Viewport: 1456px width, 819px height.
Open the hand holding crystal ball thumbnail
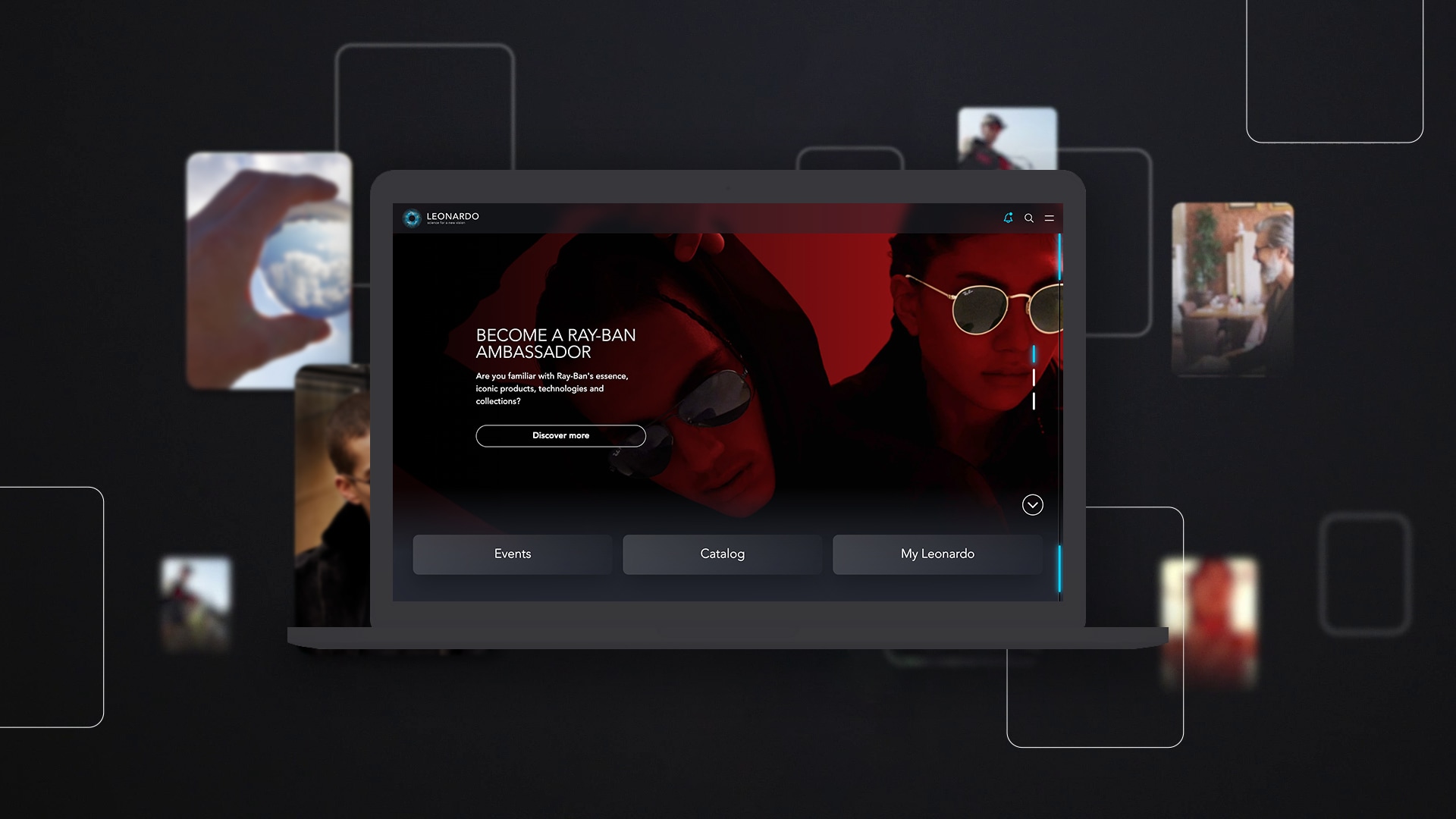268,270
